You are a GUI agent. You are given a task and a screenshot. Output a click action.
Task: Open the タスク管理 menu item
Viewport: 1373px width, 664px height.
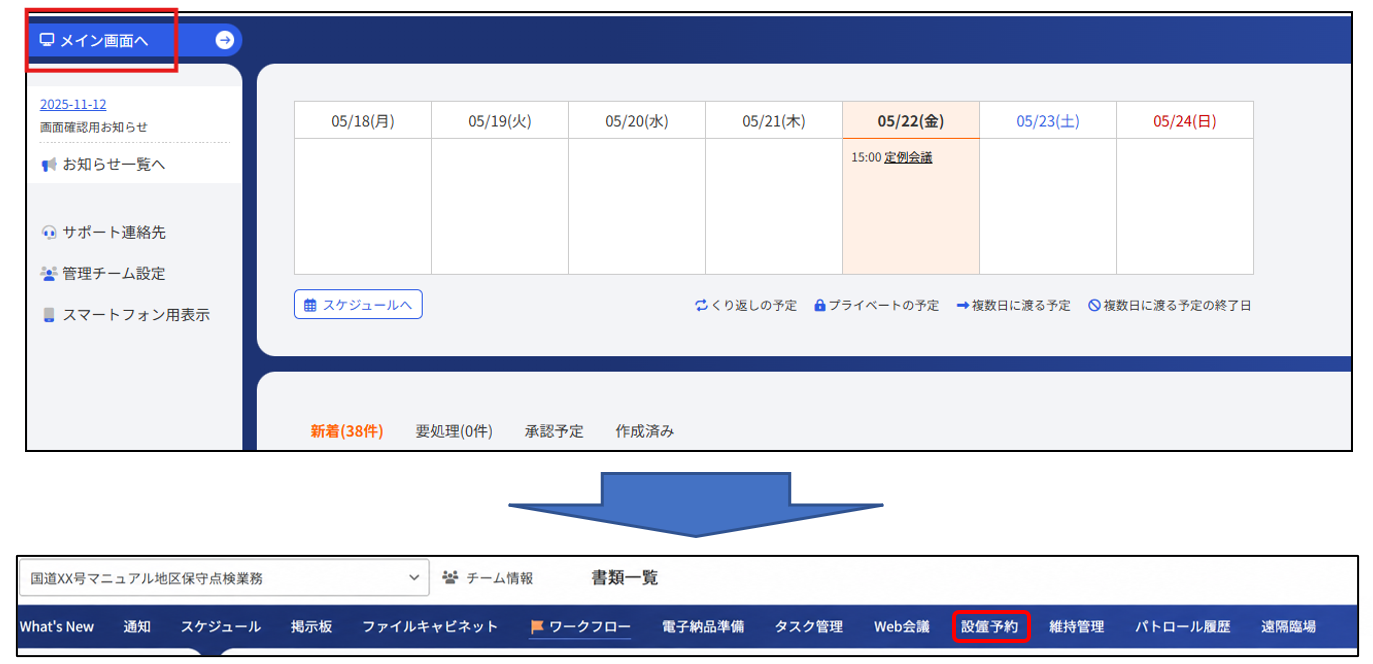809,627
